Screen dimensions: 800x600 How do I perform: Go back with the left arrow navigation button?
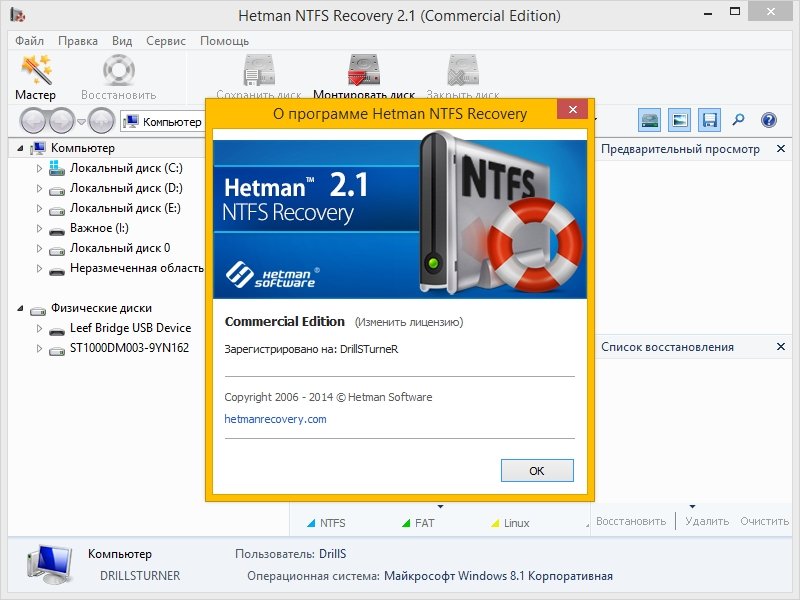point(34,121)
